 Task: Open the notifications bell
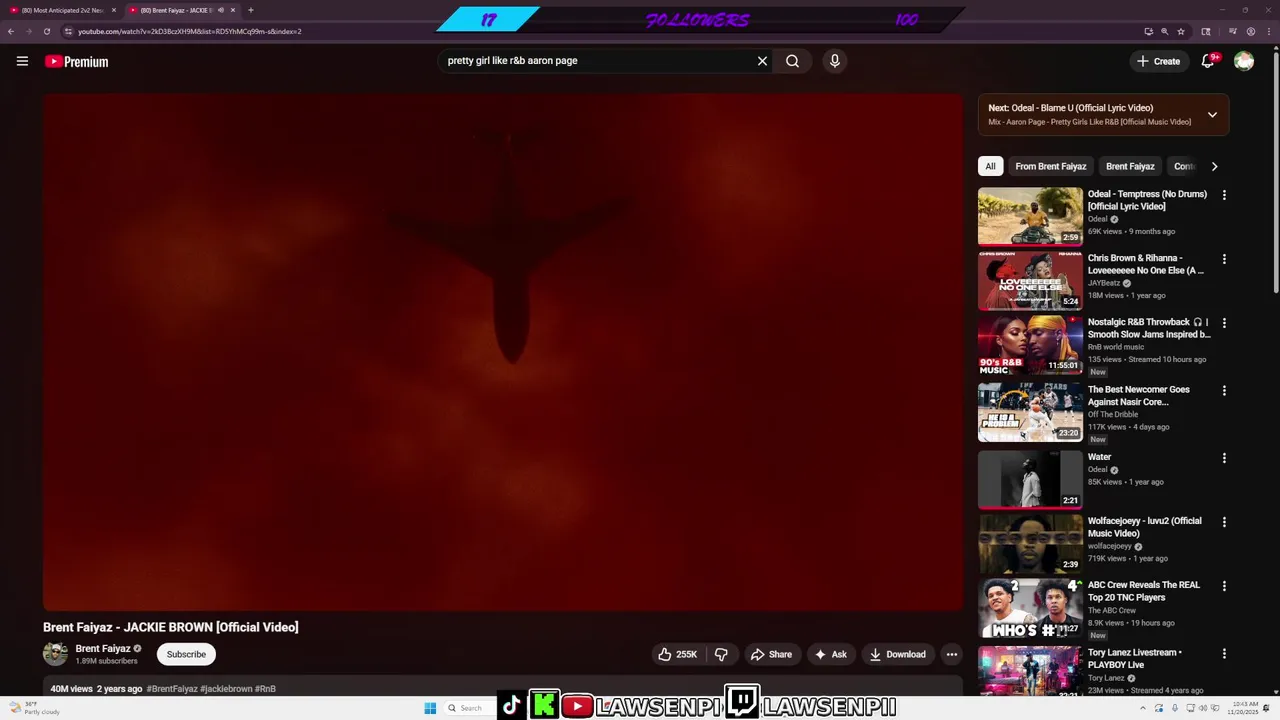coord(1208,61)
